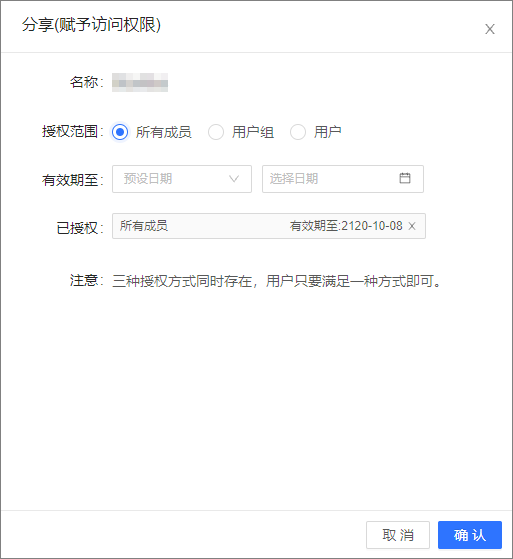Select the 所有成员 radio button
The image size is (513, 559).
coord(120,132)
